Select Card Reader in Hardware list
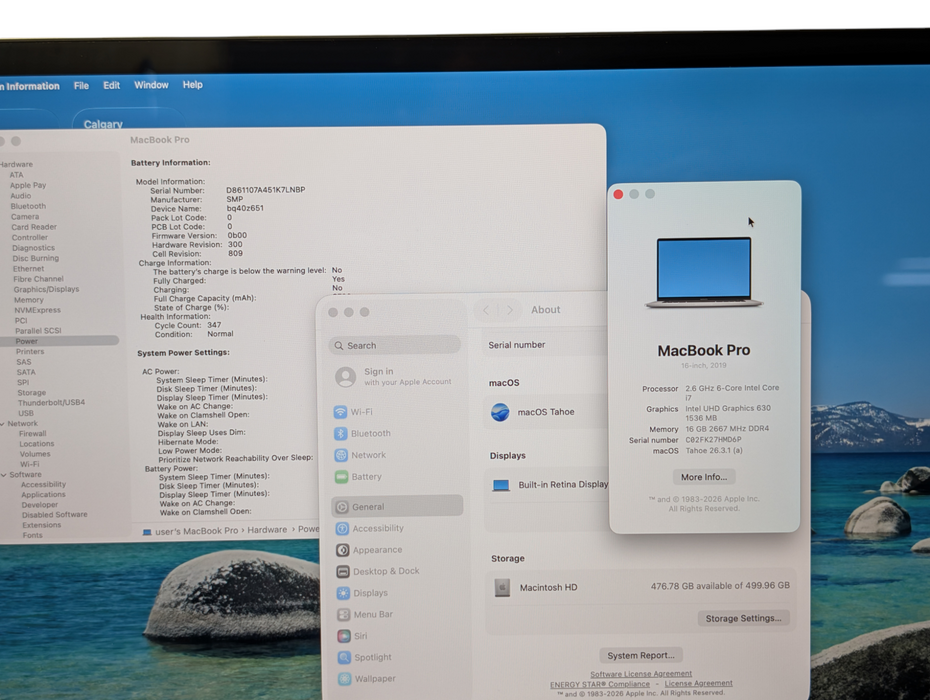Viewport: 930px width, 700px height. pyautogui.click(x=34, y=227)
